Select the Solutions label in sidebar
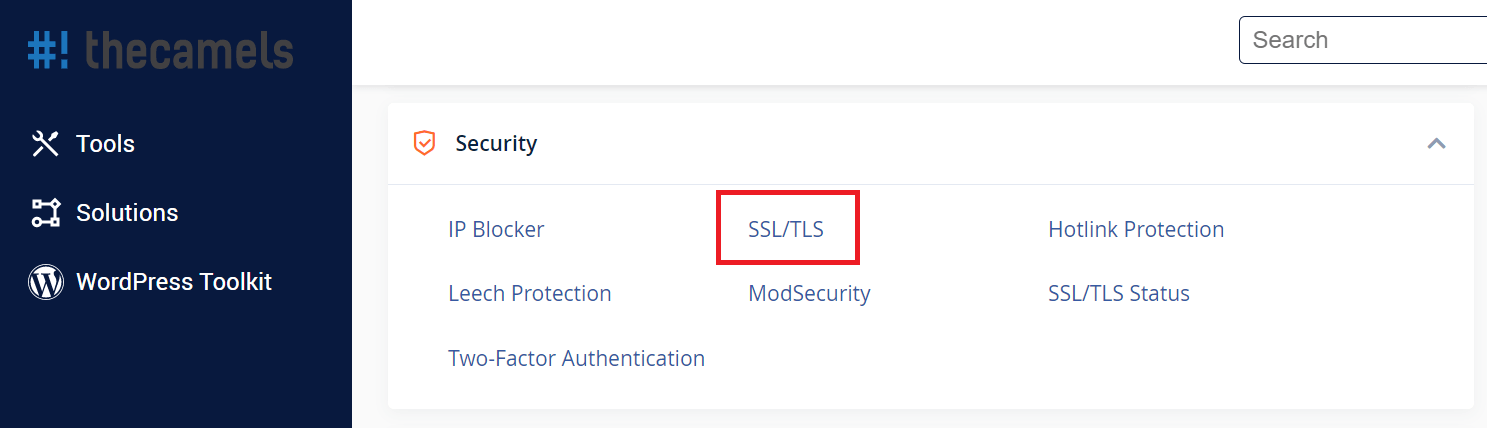1487x428 pixels. click(127, 213)
